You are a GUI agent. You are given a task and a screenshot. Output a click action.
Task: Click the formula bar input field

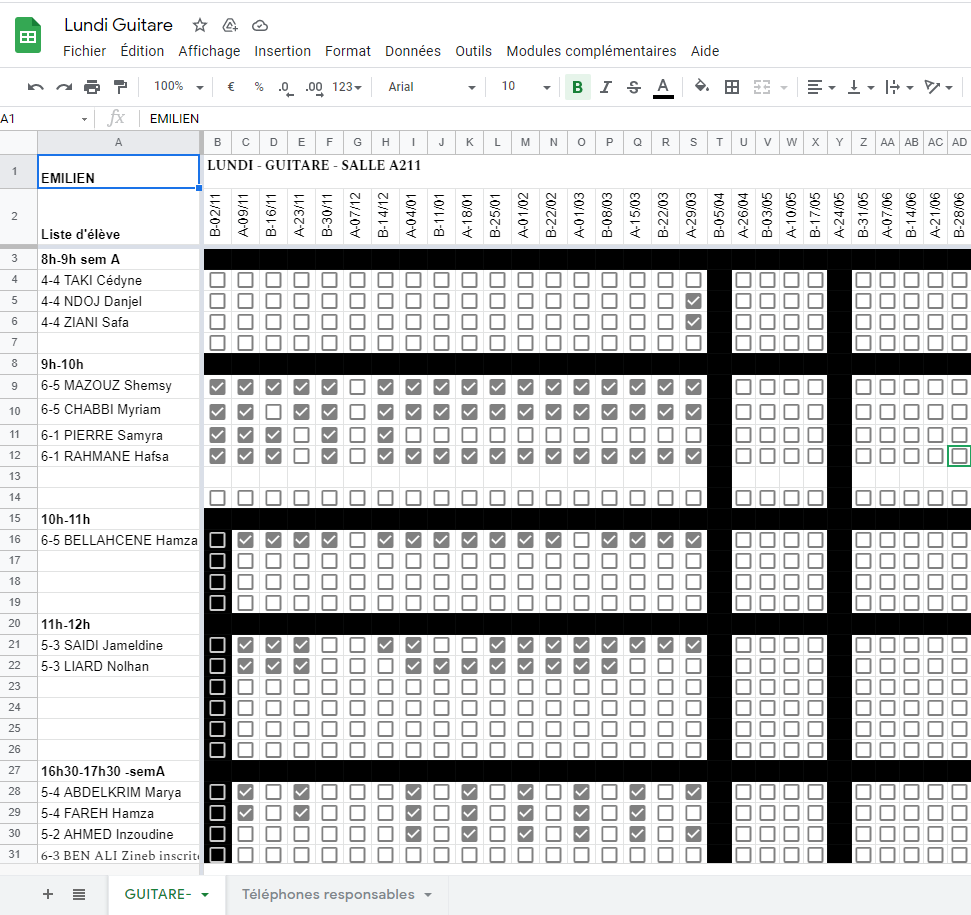(x=550, y=118)
